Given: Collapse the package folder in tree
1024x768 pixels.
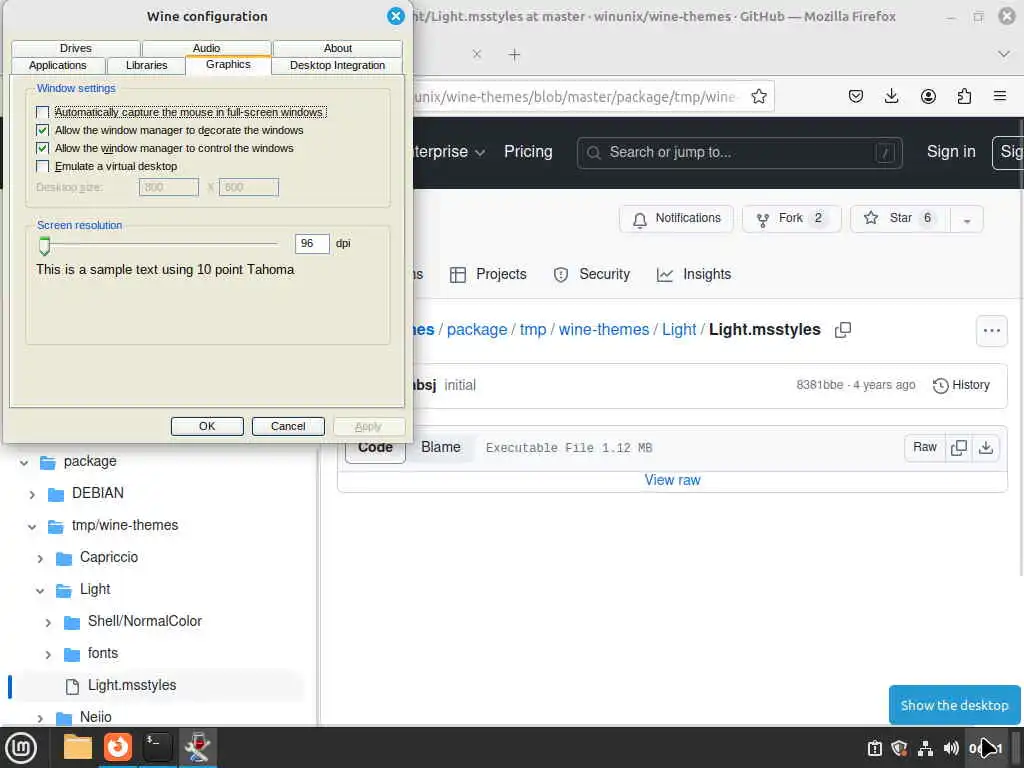Looking at the screenshot, I should point(24,462).
